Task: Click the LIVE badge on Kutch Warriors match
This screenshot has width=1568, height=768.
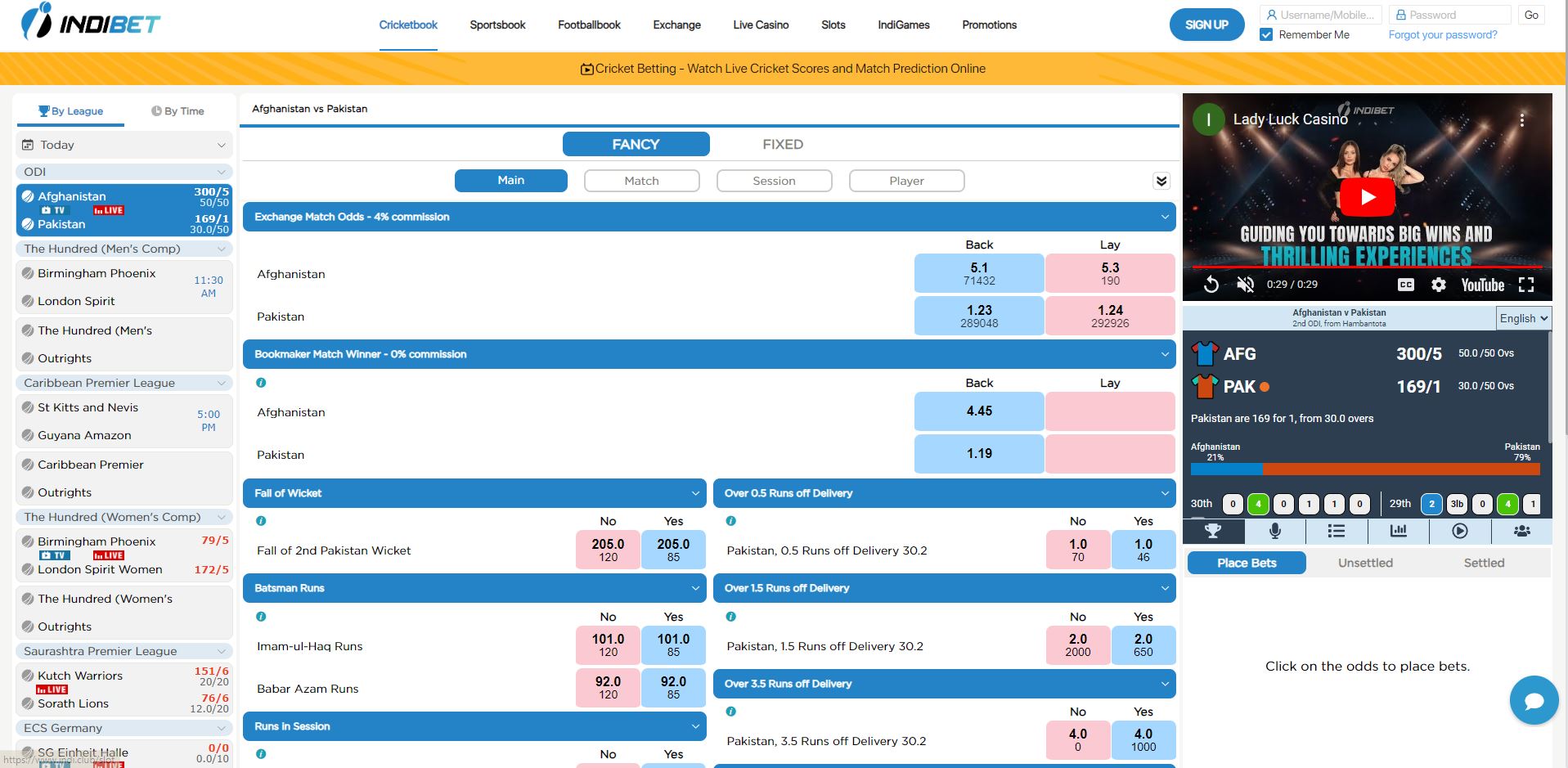Action: pos(52,689)
